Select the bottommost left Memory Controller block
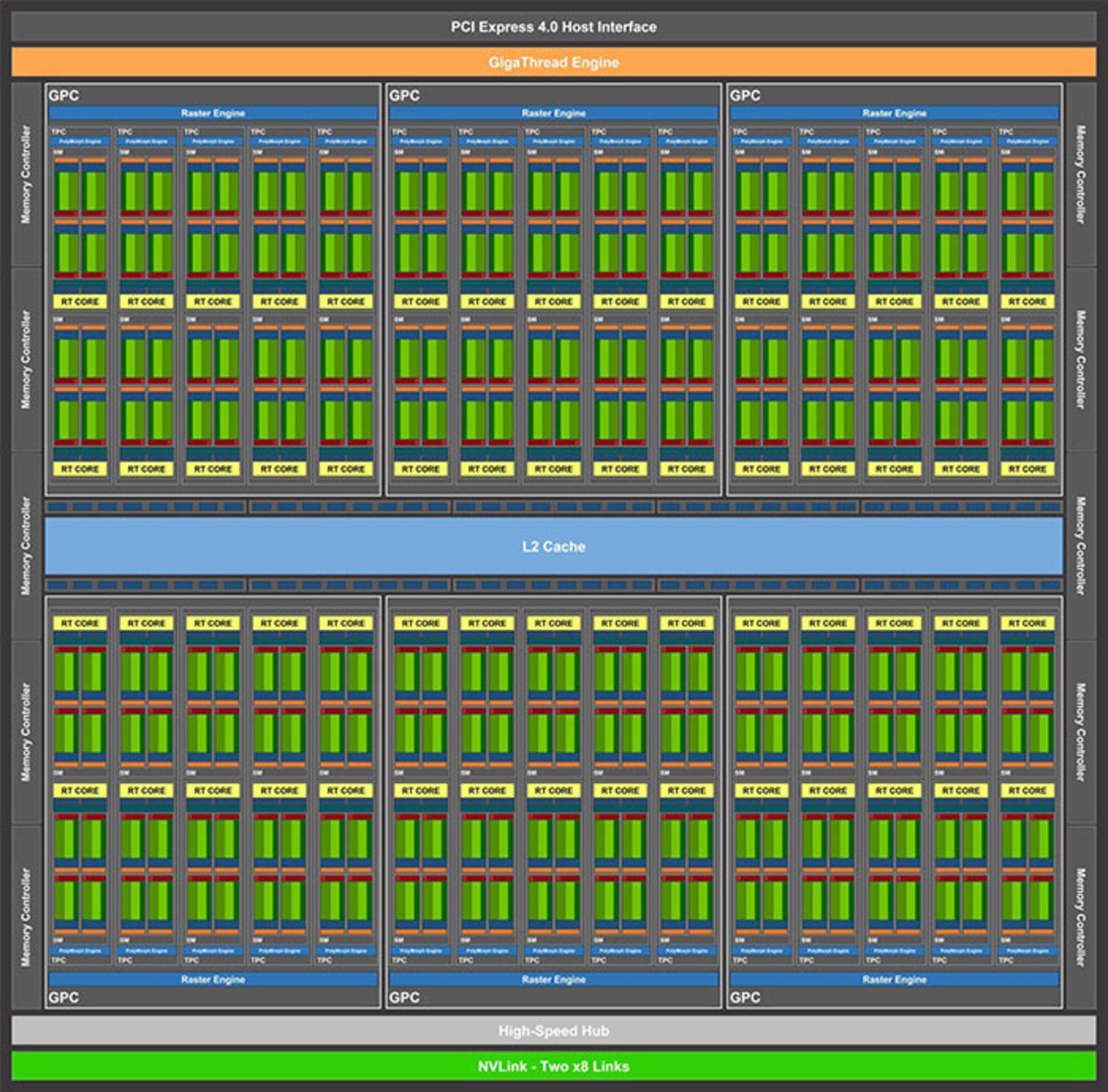The image size is (1108, 1092). (x=27, y=917)
